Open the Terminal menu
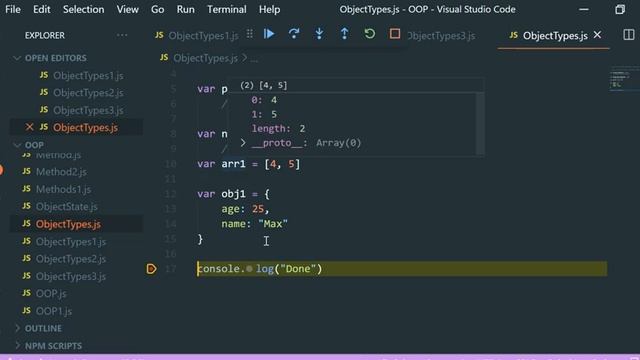Viewport: 640px width, 360px height. (227, 9)
